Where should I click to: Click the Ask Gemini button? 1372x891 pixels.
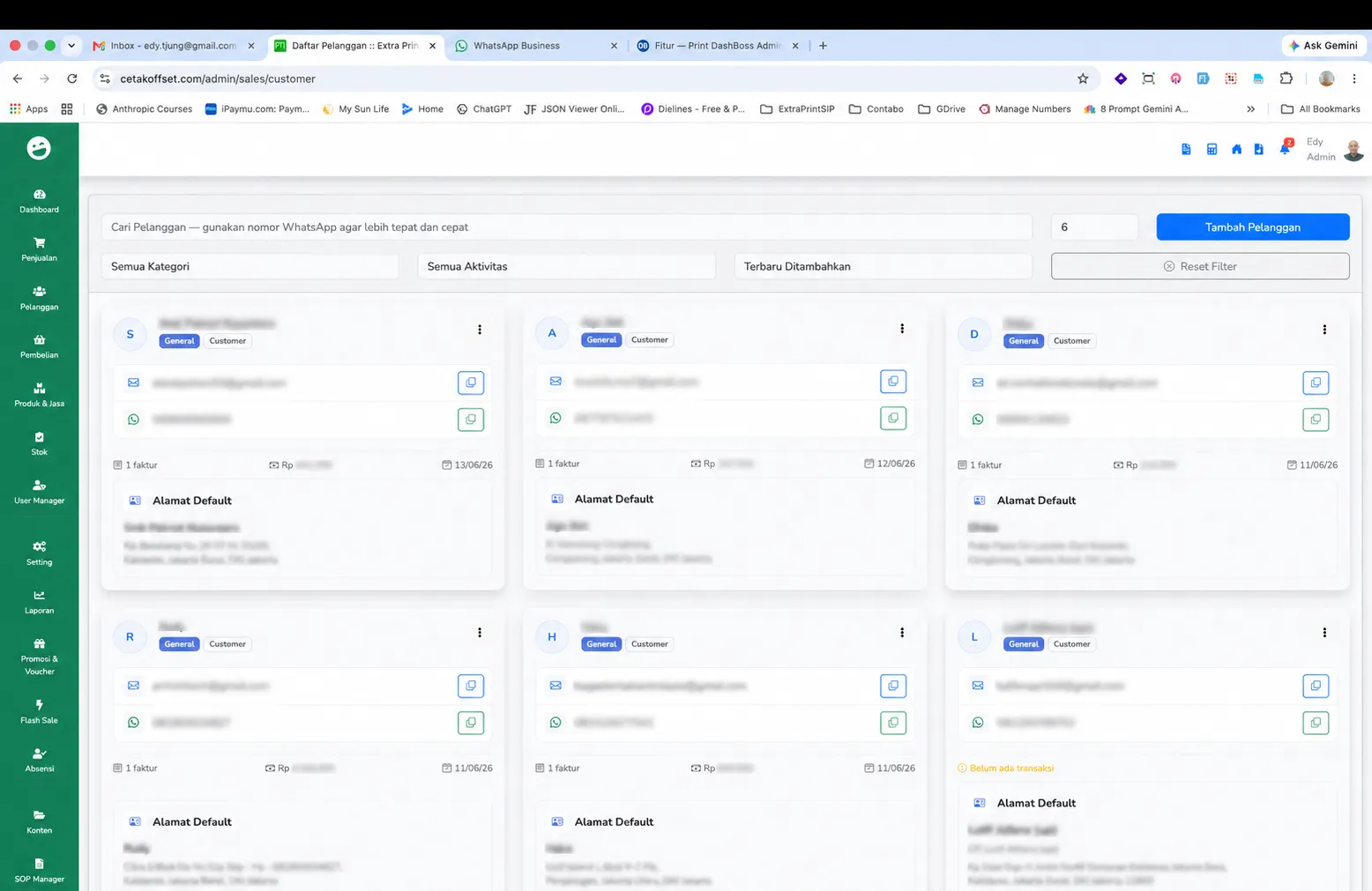point(1324,46)
